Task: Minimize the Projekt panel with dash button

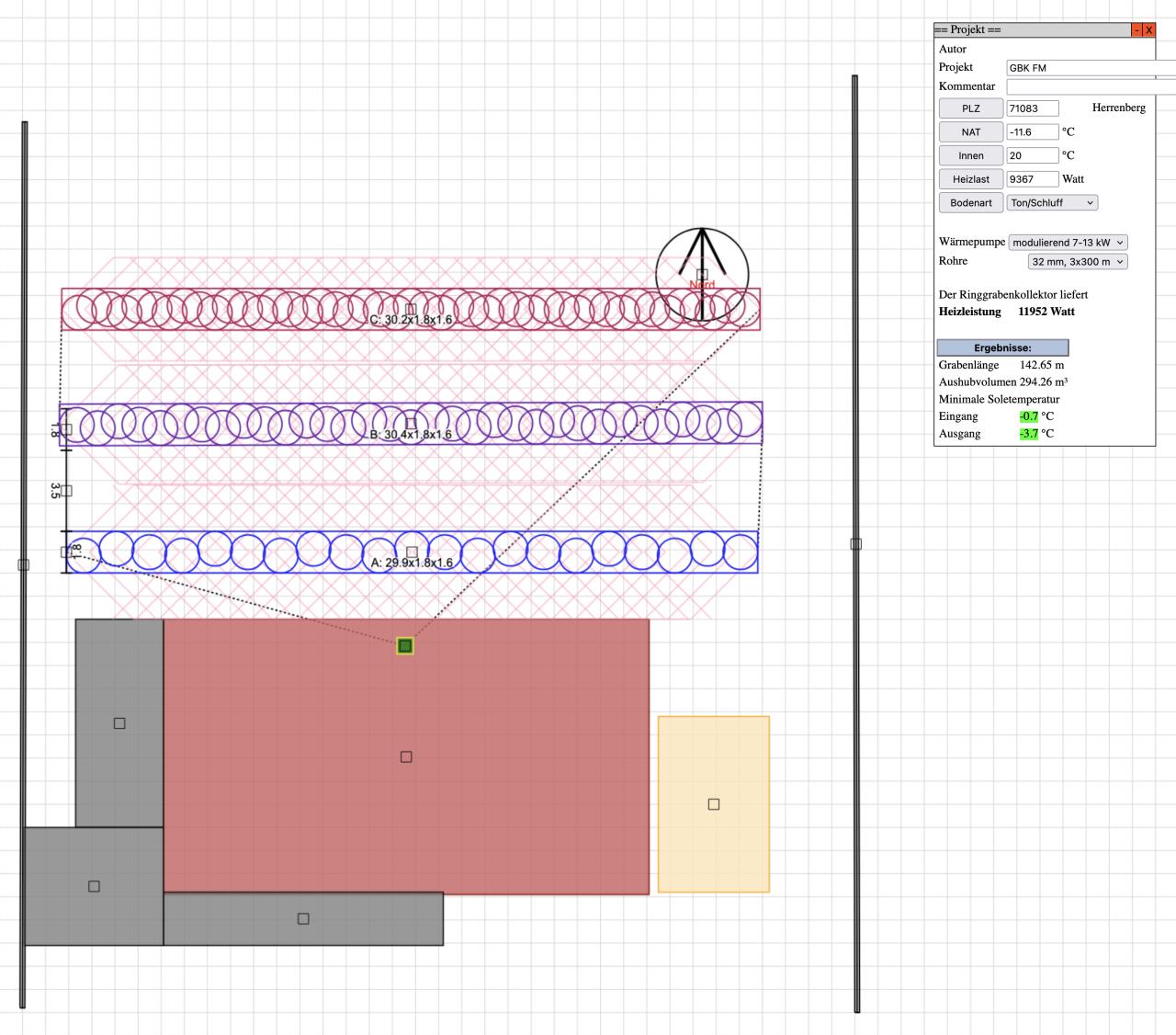Action: click(1136, 30)
